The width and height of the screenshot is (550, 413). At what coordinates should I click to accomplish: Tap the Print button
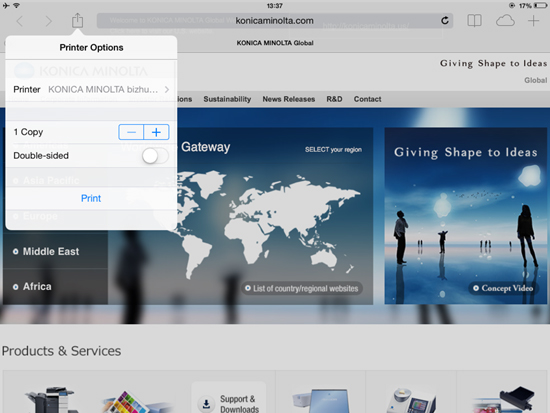coord(91,198)
